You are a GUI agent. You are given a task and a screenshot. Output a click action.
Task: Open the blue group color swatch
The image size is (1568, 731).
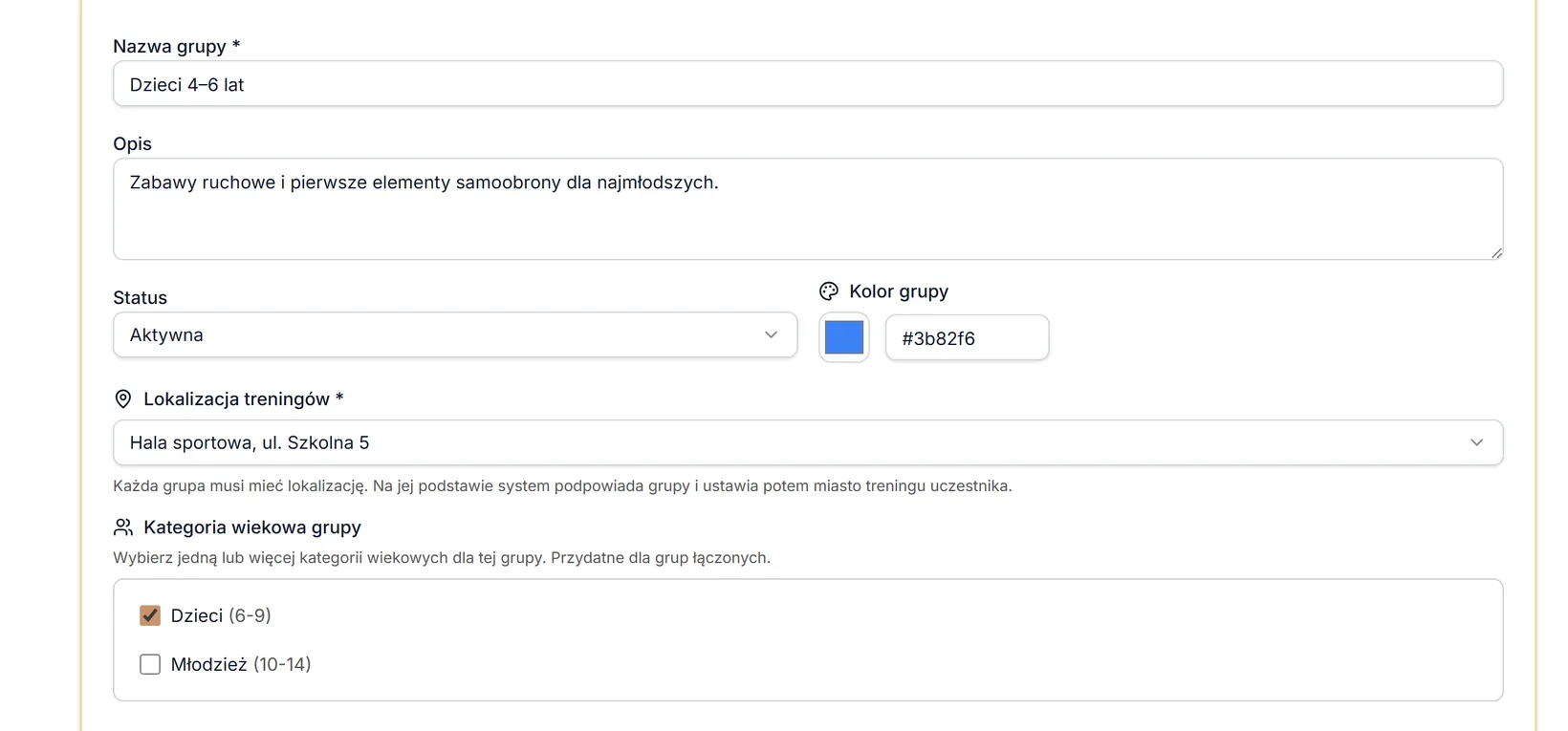[844, 337]
